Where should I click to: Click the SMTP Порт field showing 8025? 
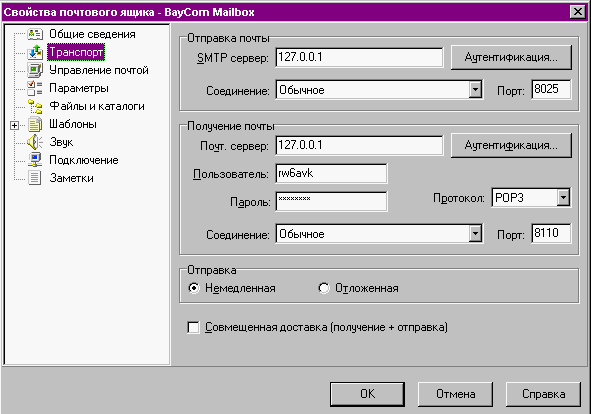[x=551, y=89]
